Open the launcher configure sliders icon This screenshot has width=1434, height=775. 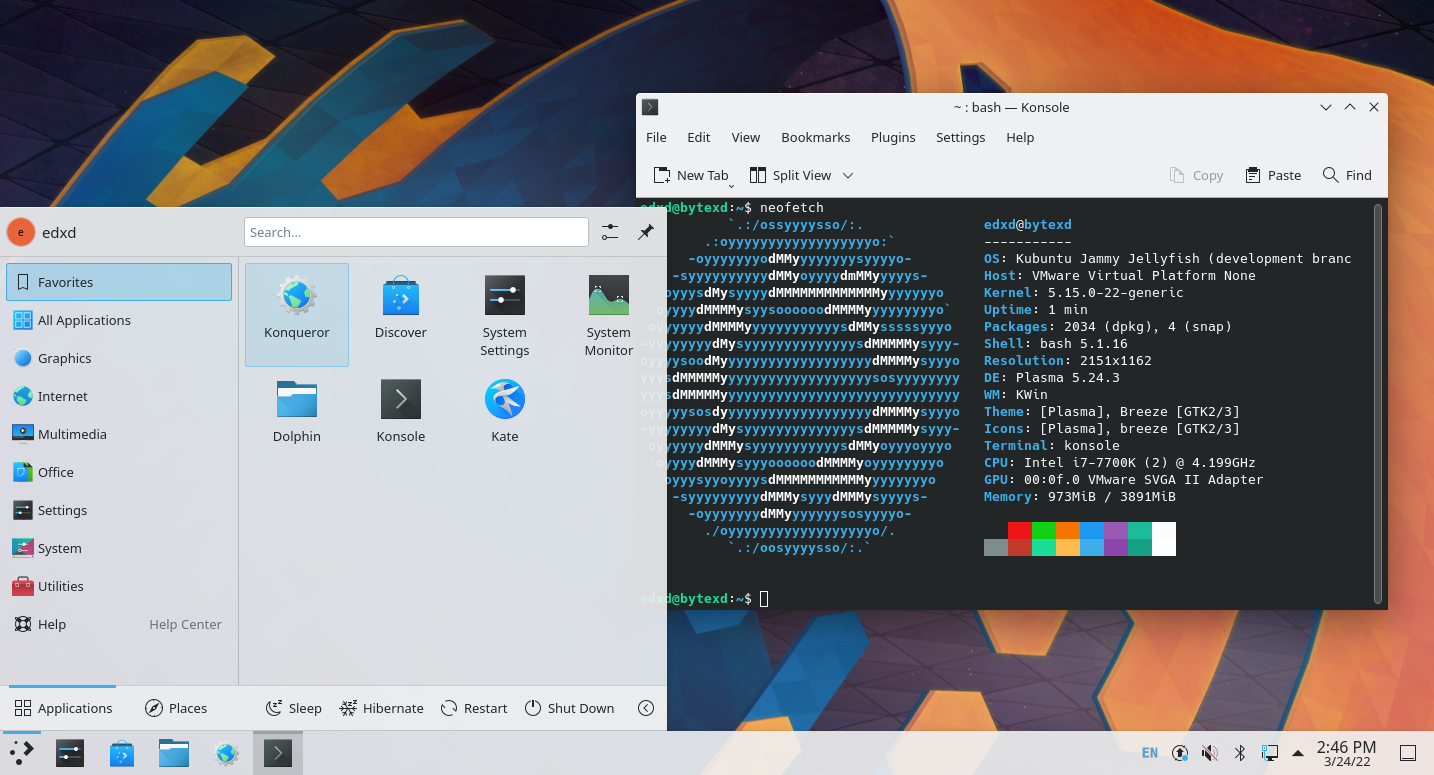point(610,232)
